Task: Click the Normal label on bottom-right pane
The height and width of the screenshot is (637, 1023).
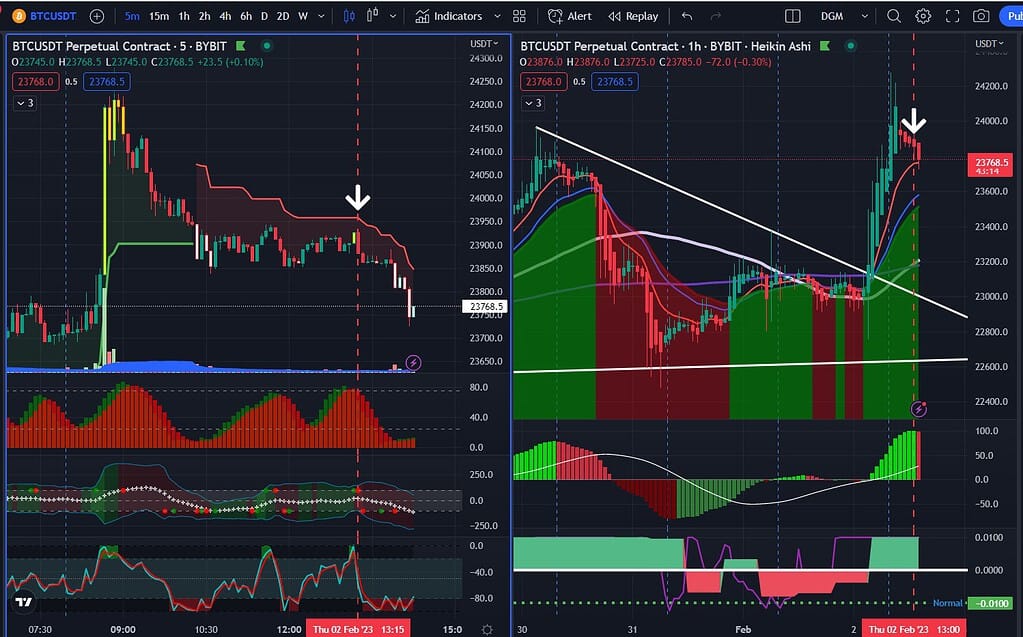Action: point(947,603)
